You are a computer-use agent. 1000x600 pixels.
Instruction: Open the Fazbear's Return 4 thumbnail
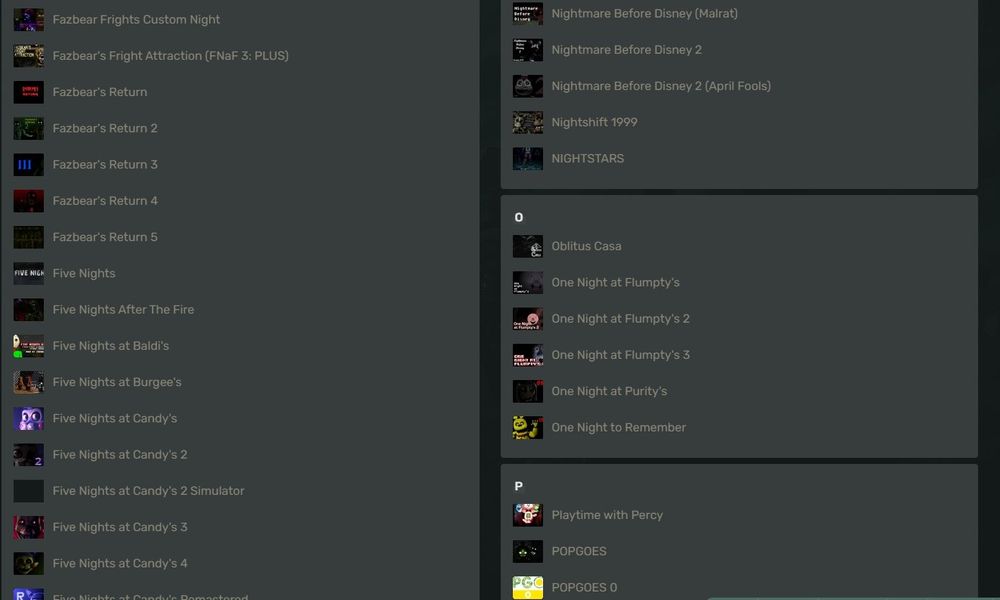[29, 201]
